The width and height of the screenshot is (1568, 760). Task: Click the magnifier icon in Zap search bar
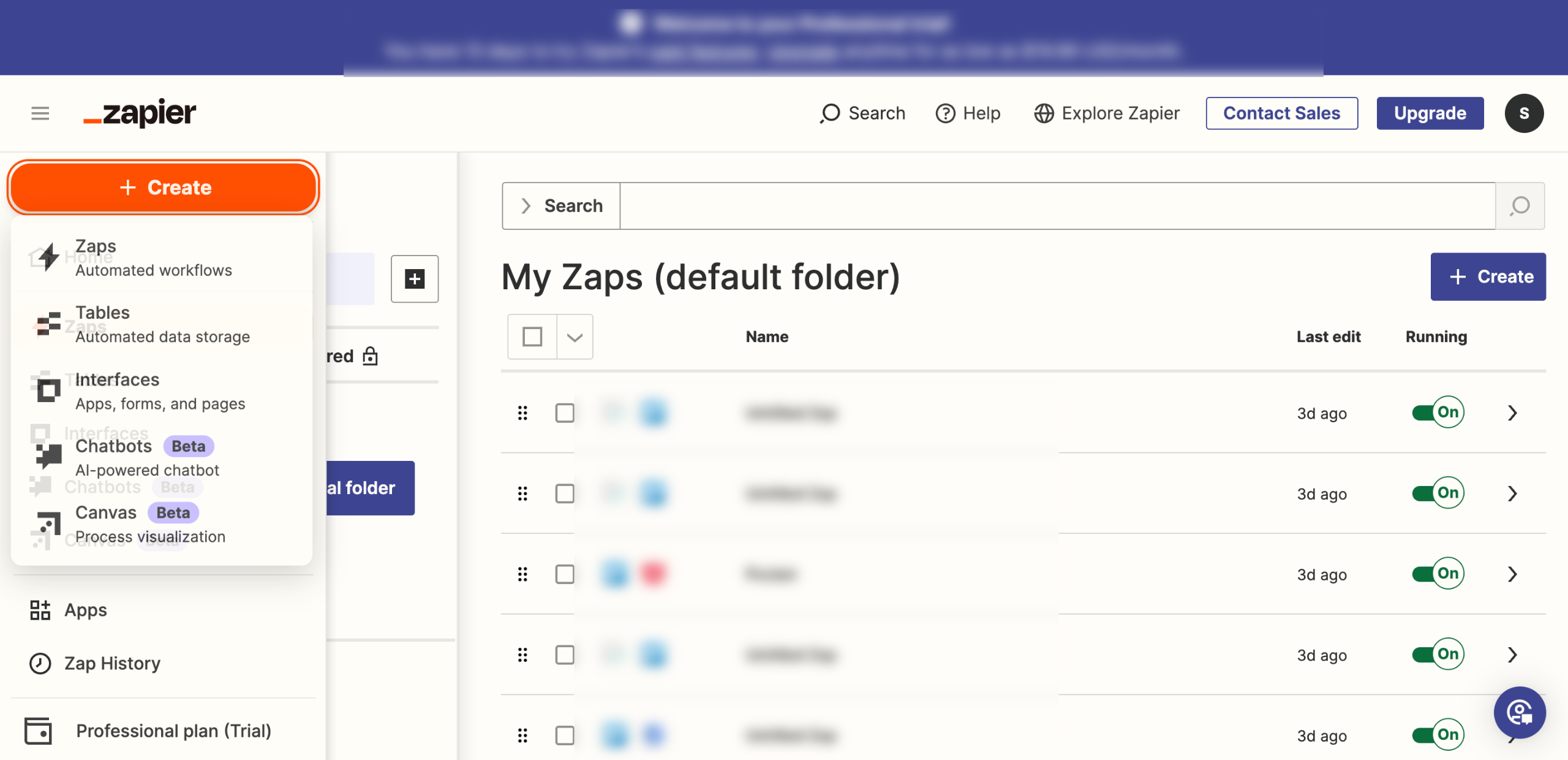click(1520, 206)
